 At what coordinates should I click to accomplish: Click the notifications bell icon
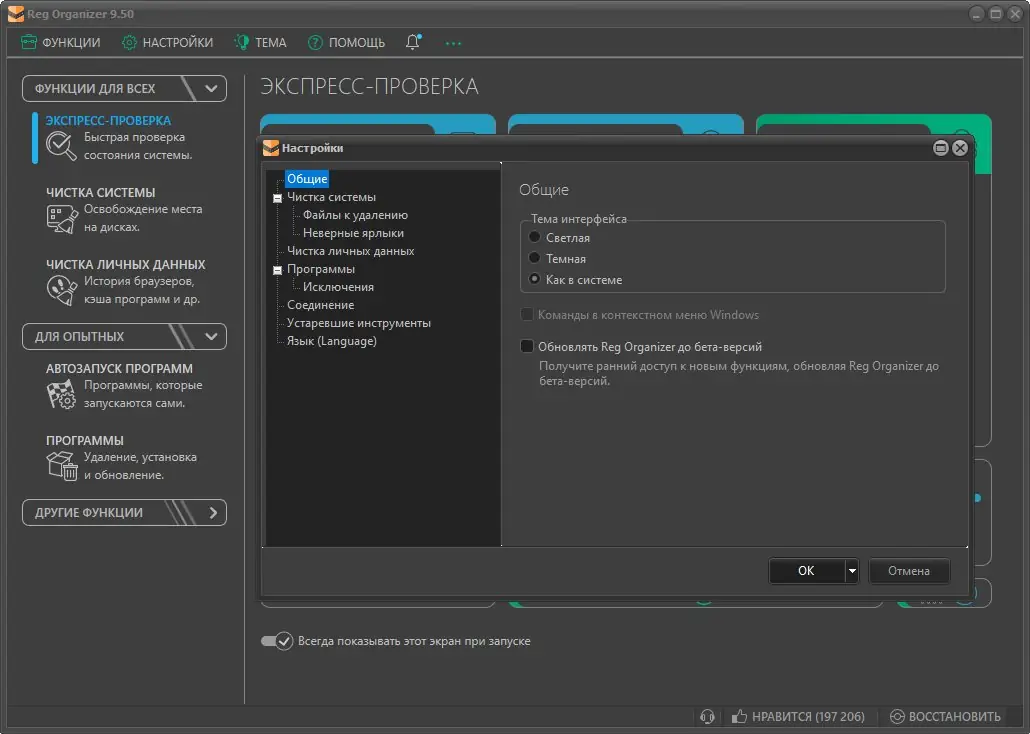[413, 42]
